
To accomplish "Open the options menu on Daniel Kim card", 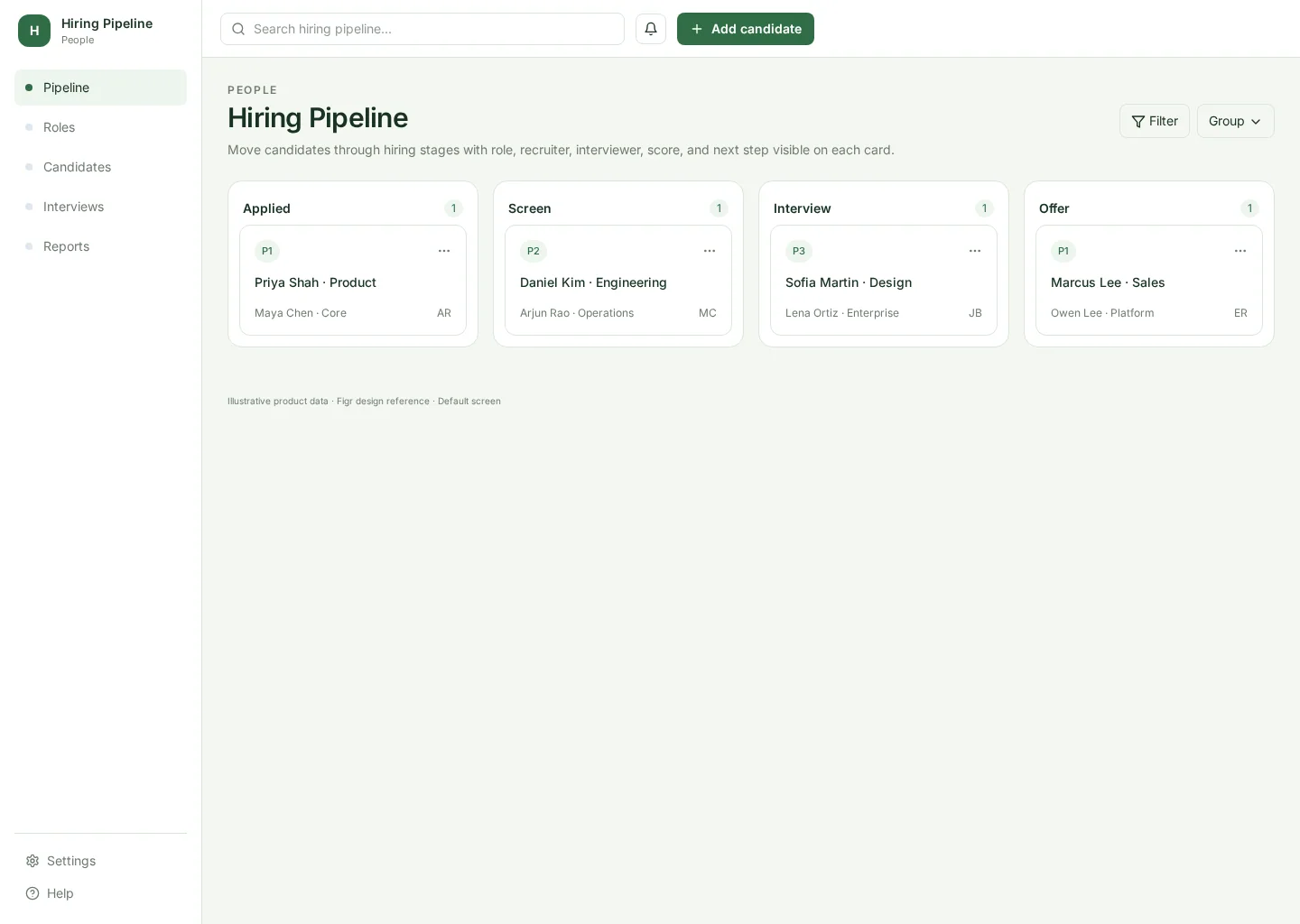I will 710,251.
